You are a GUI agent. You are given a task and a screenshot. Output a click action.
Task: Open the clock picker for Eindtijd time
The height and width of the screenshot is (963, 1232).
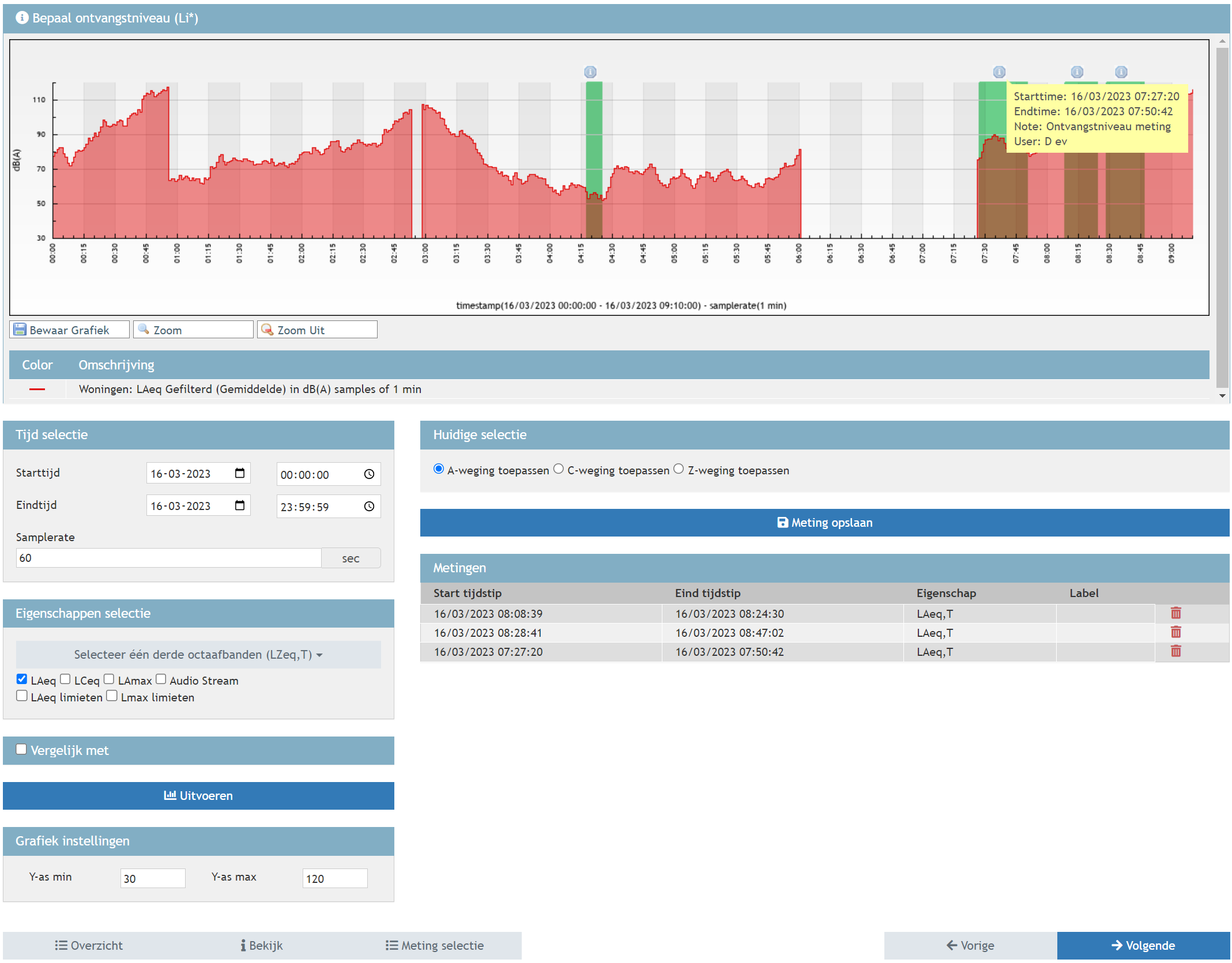pyautogui.click(x=369, y=506)
